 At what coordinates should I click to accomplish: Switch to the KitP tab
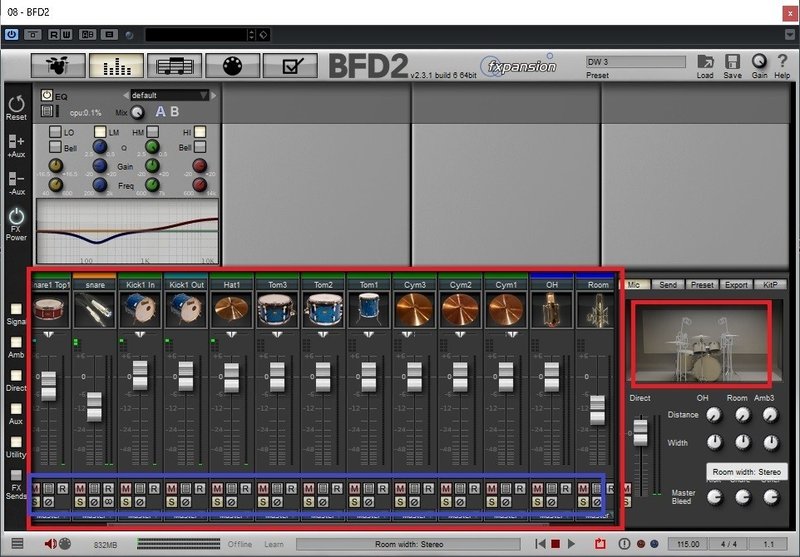(770, 285)
